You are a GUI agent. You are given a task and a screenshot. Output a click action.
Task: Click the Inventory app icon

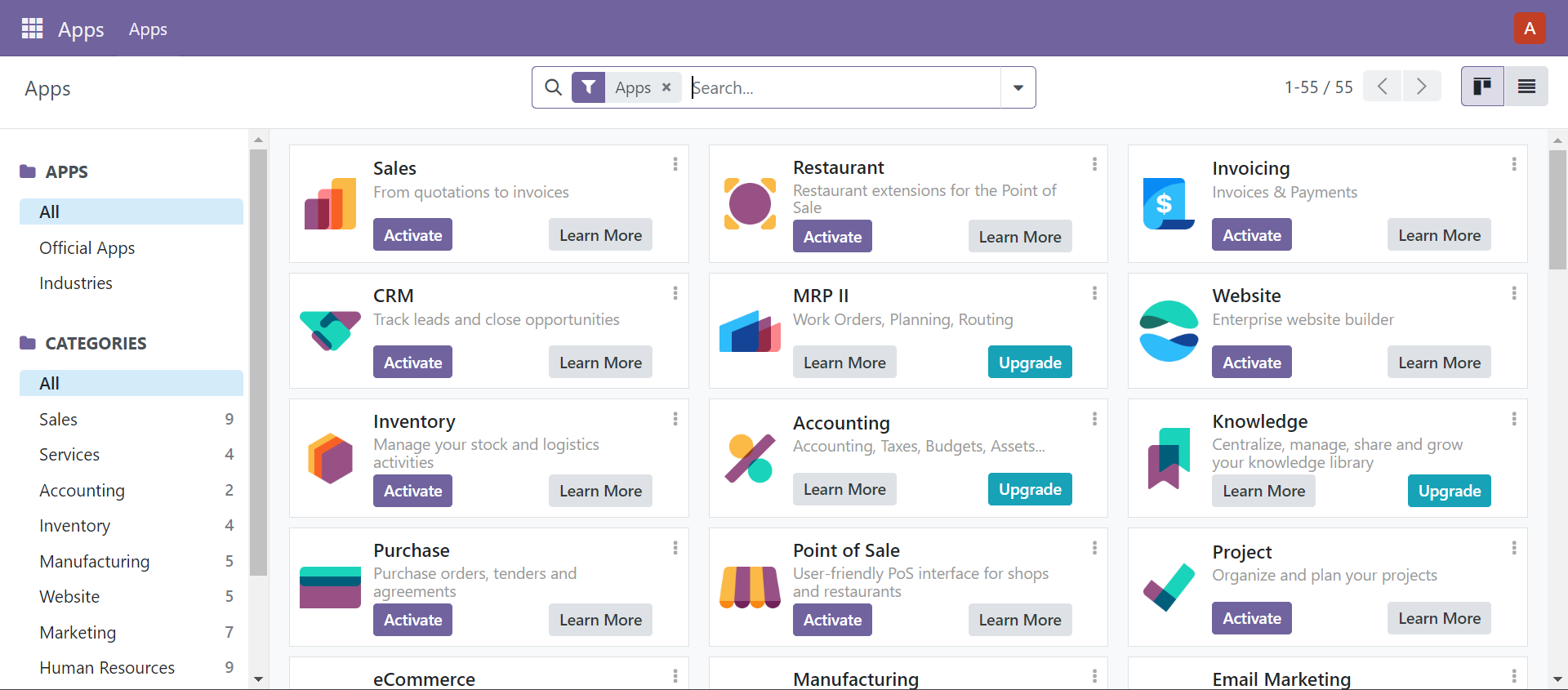click(x=330, y=459)
